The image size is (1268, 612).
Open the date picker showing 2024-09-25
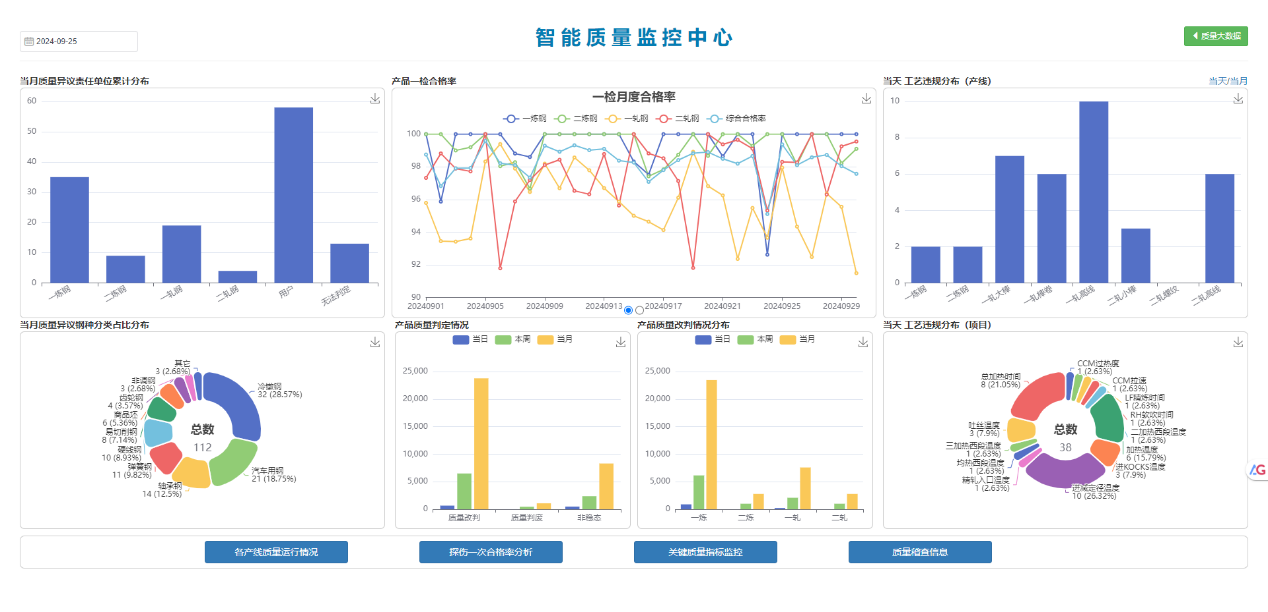[79, 41]
